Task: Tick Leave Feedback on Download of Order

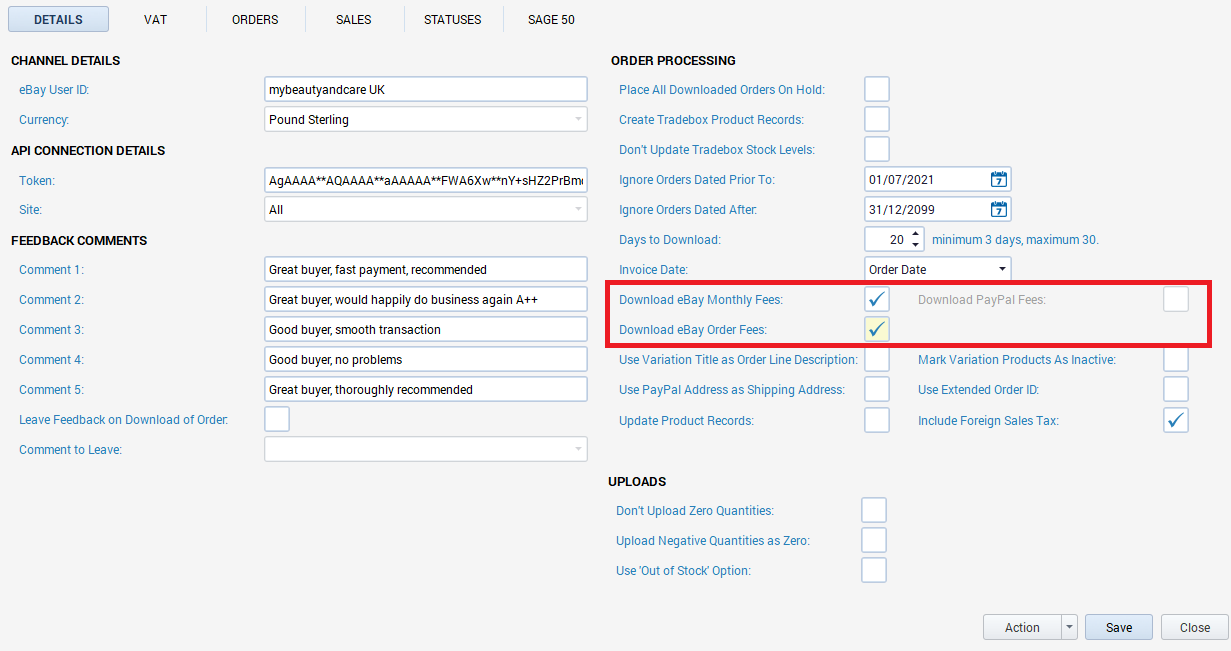Action: tap(277, 419)
